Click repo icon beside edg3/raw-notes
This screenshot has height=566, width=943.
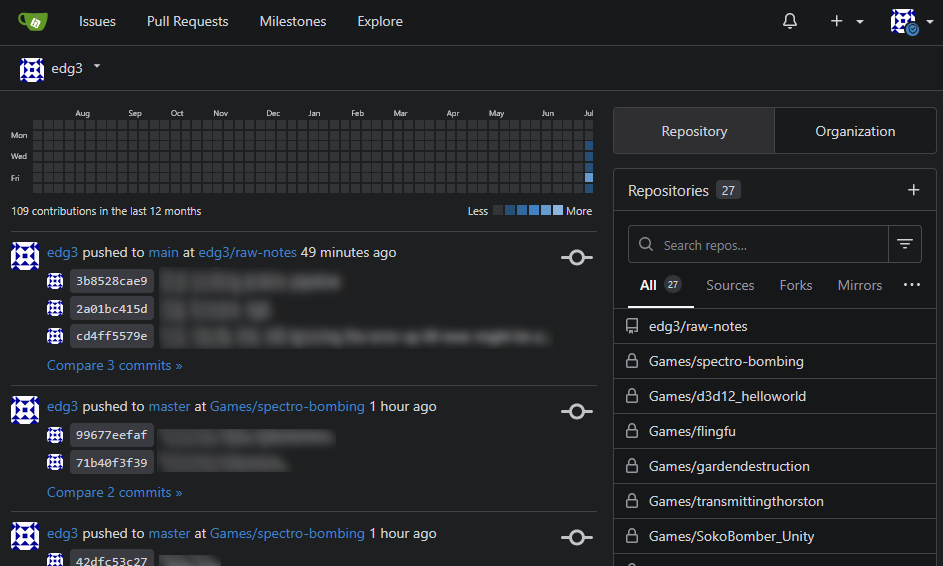[631, 326]
